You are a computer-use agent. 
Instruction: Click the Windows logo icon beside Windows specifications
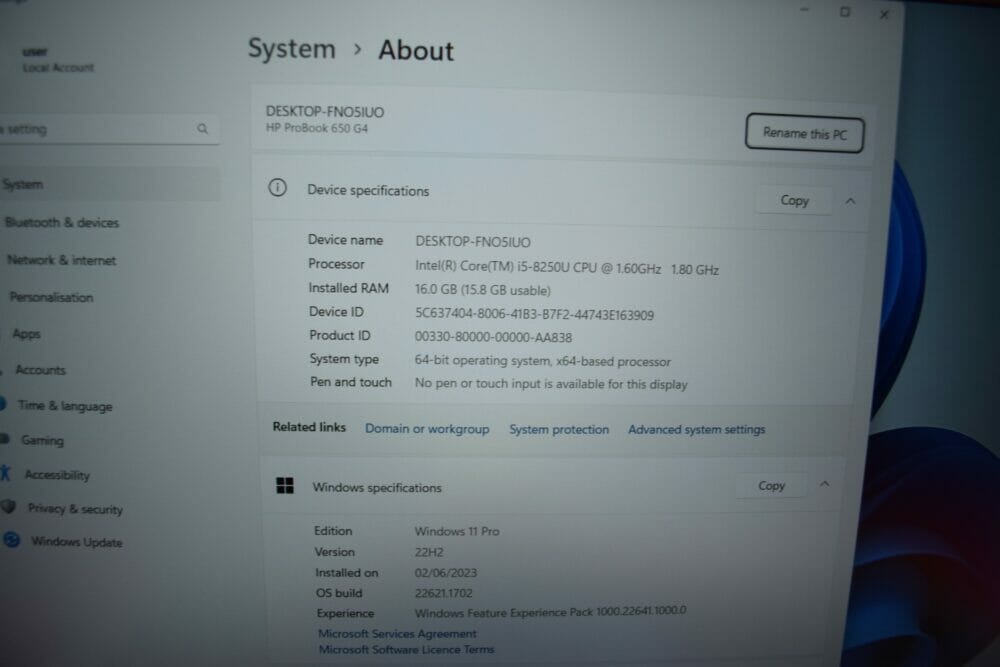(x=285, y=486)
